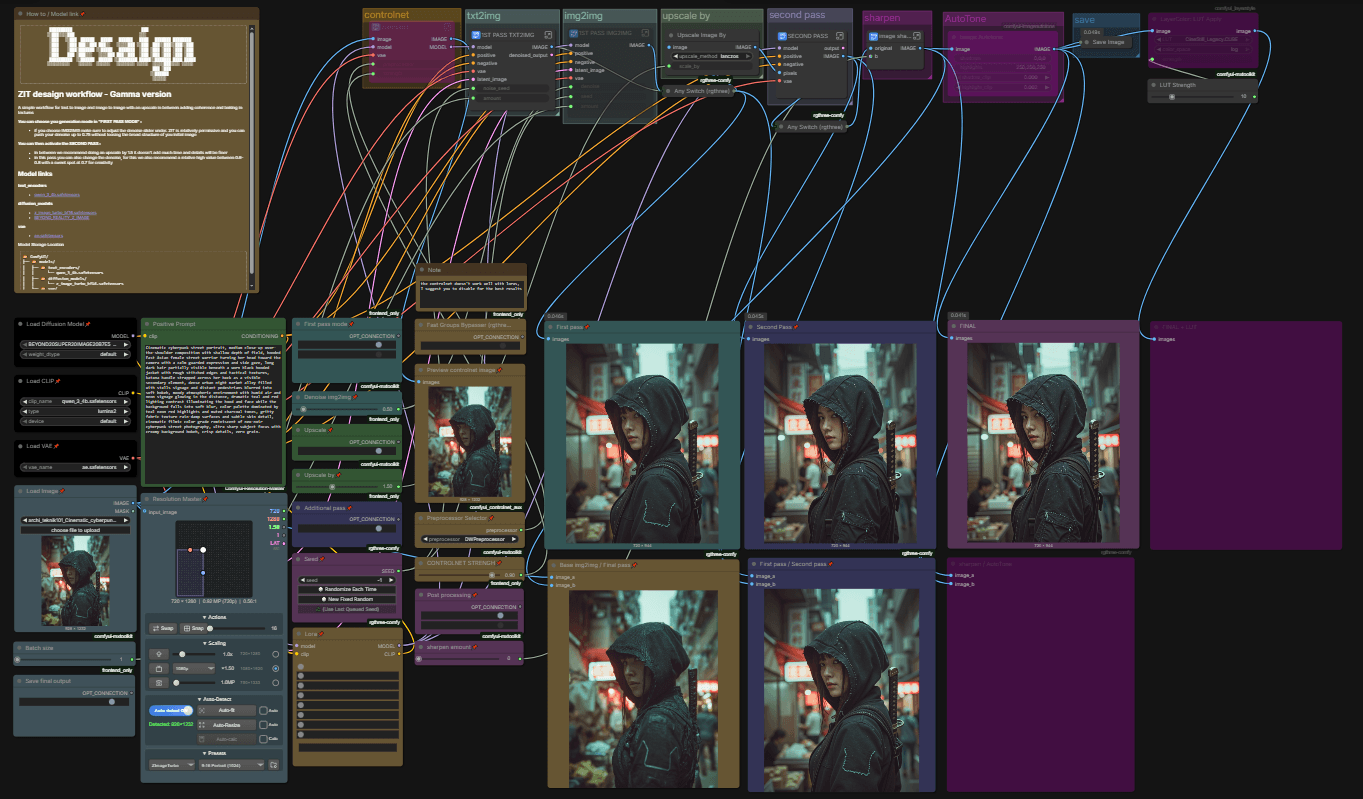Collapse the Load Image node dot

coord(20,491)
